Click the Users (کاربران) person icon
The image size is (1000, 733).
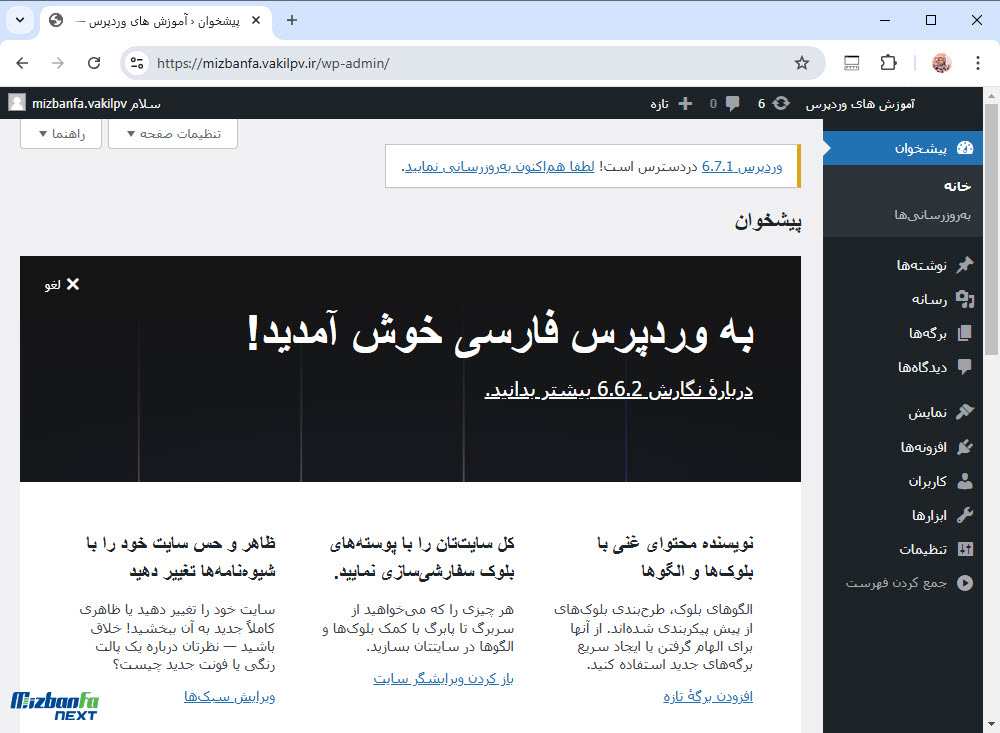pyautogui.click(x=965, y=481)
